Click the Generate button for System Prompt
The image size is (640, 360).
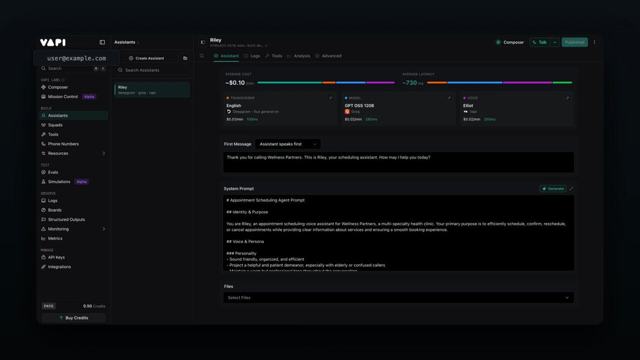click(x=553, y=189)
